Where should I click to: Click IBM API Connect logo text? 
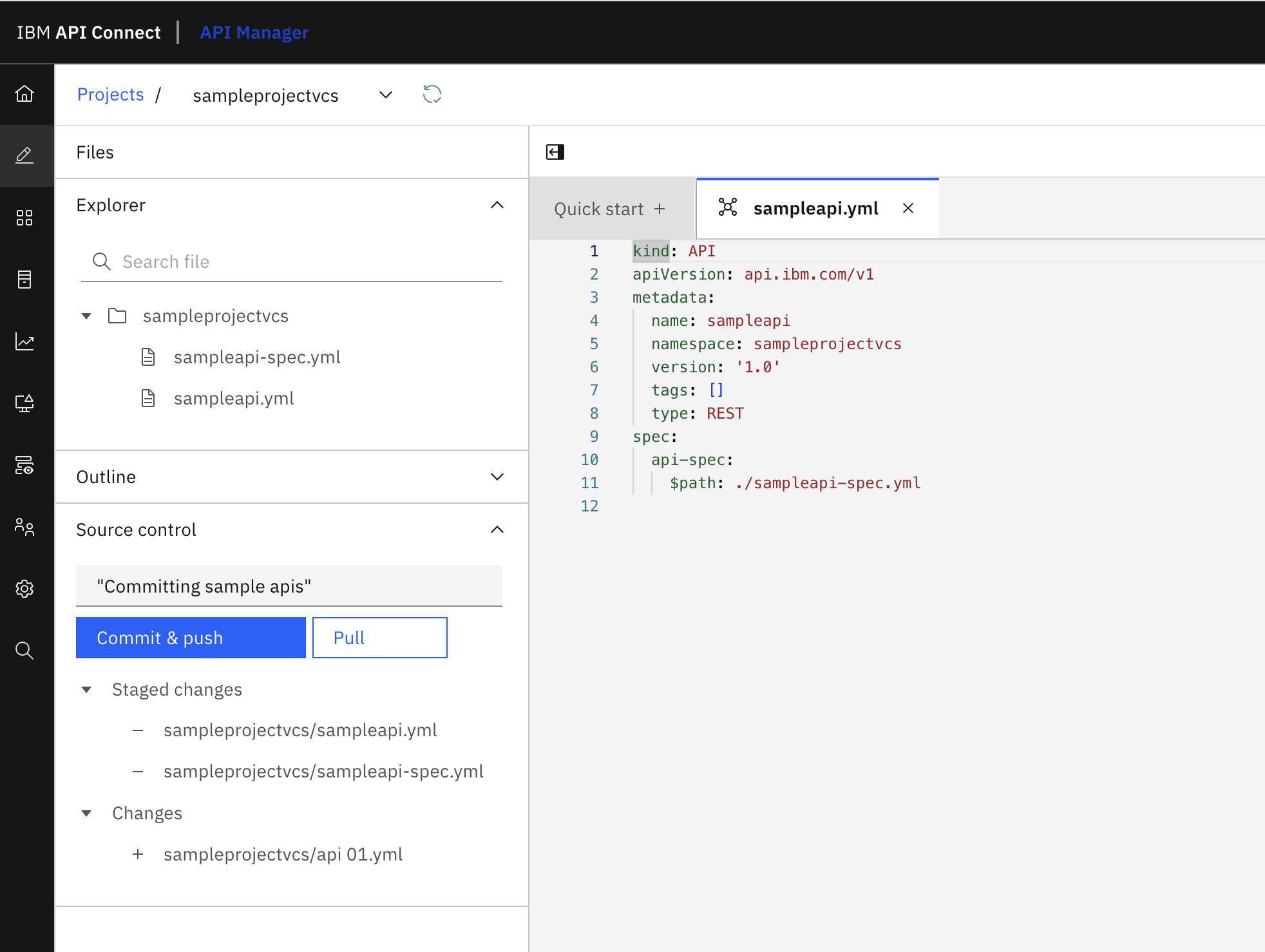pyautogui.click(x=89, y=32)
